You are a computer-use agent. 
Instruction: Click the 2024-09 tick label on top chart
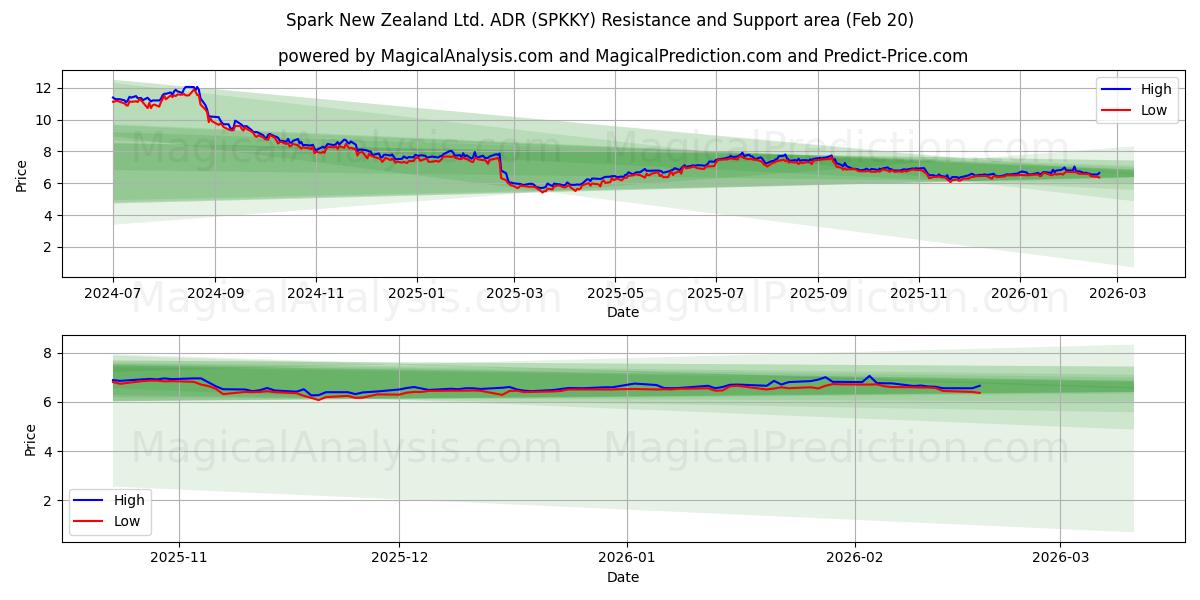tap(215, 294)
